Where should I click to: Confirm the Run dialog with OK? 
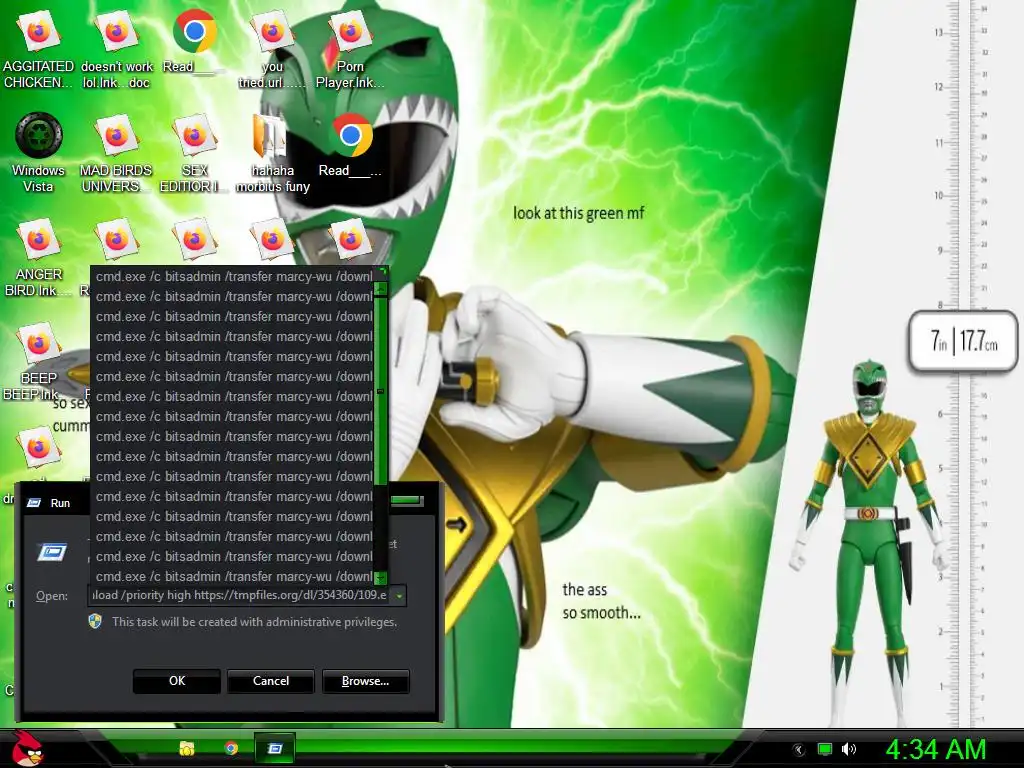click(176, 681)
